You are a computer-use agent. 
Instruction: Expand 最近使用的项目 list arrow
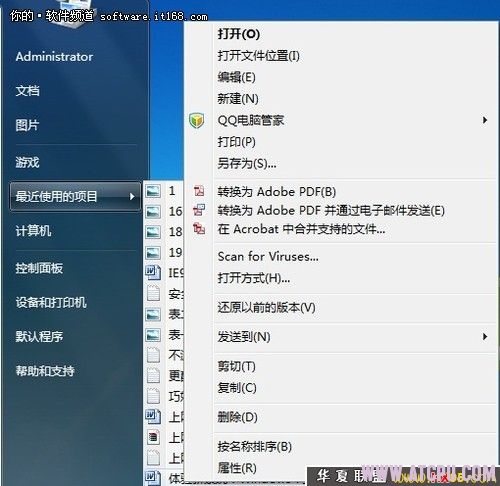[x=132, y=197]
